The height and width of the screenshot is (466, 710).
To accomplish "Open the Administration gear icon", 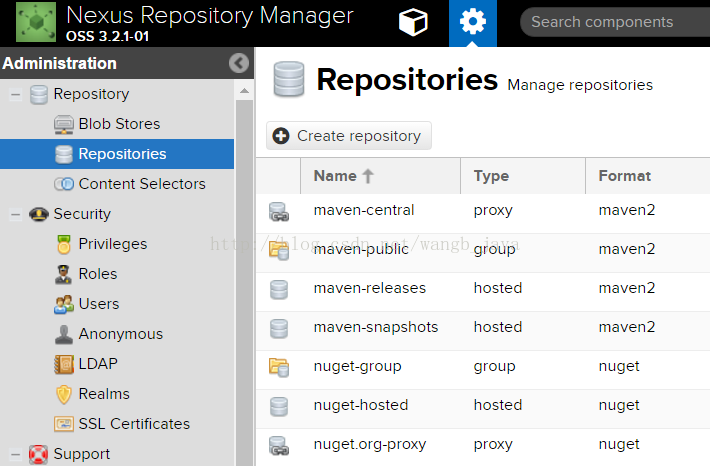I will [473, 21].
